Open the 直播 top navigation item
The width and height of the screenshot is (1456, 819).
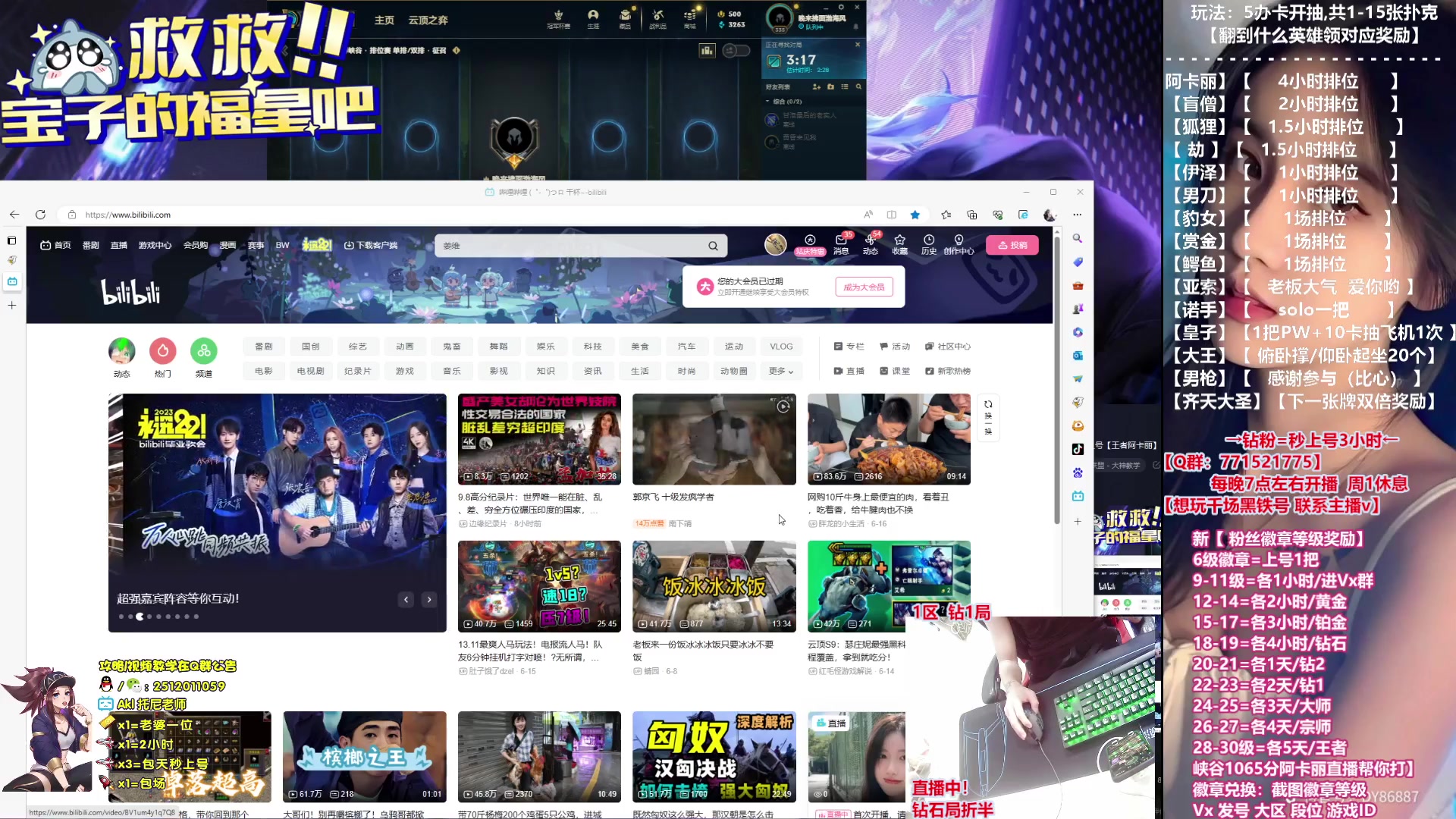[119, 245]
